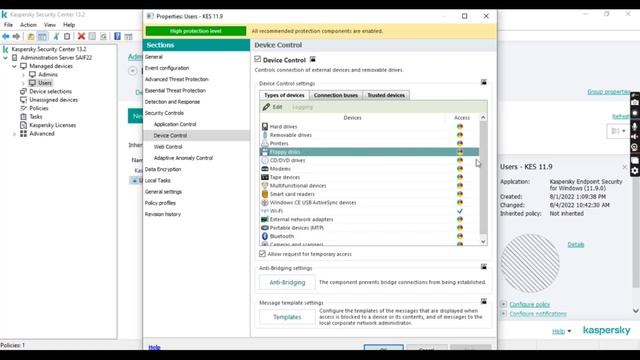Click the Wi-Fi access checkmark icon

click(460, 211)
